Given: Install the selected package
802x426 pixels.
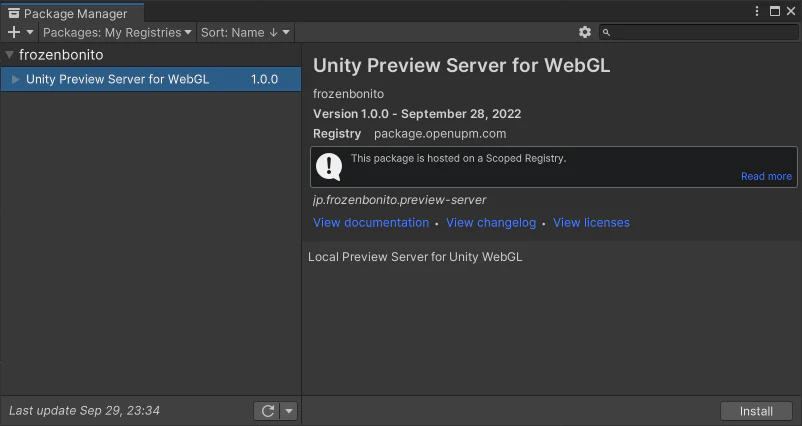Looking at the screenshot, I should click(x=756, y=411).
